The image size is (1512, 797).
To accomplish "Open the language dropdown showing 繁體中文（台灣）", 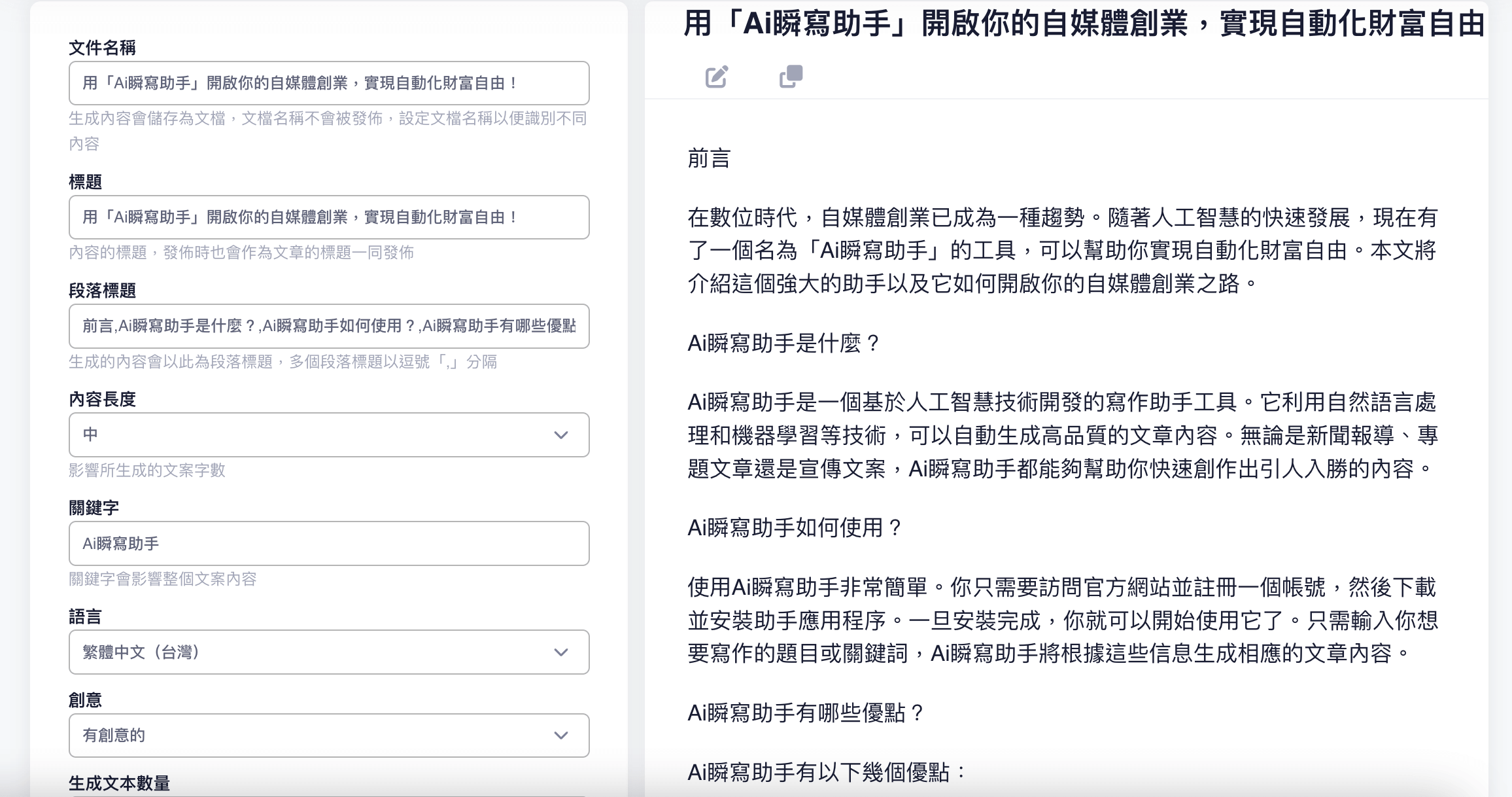I will point(314,652).
